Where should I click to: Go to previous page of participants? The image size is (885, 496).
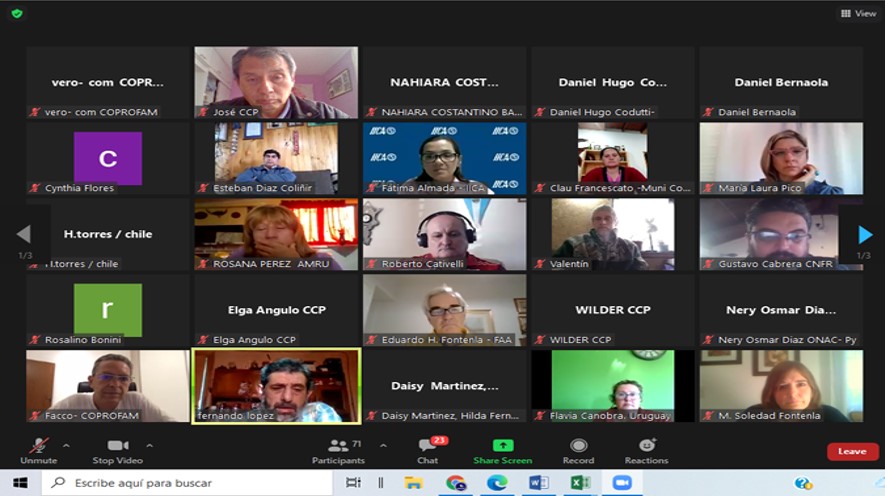23,235
